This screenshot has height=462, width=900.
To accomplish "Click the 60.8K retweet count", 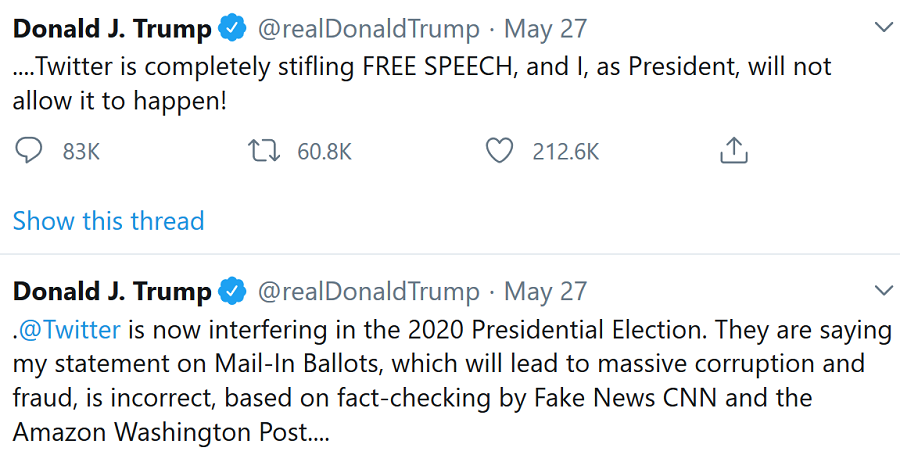I will pos(324,152).
